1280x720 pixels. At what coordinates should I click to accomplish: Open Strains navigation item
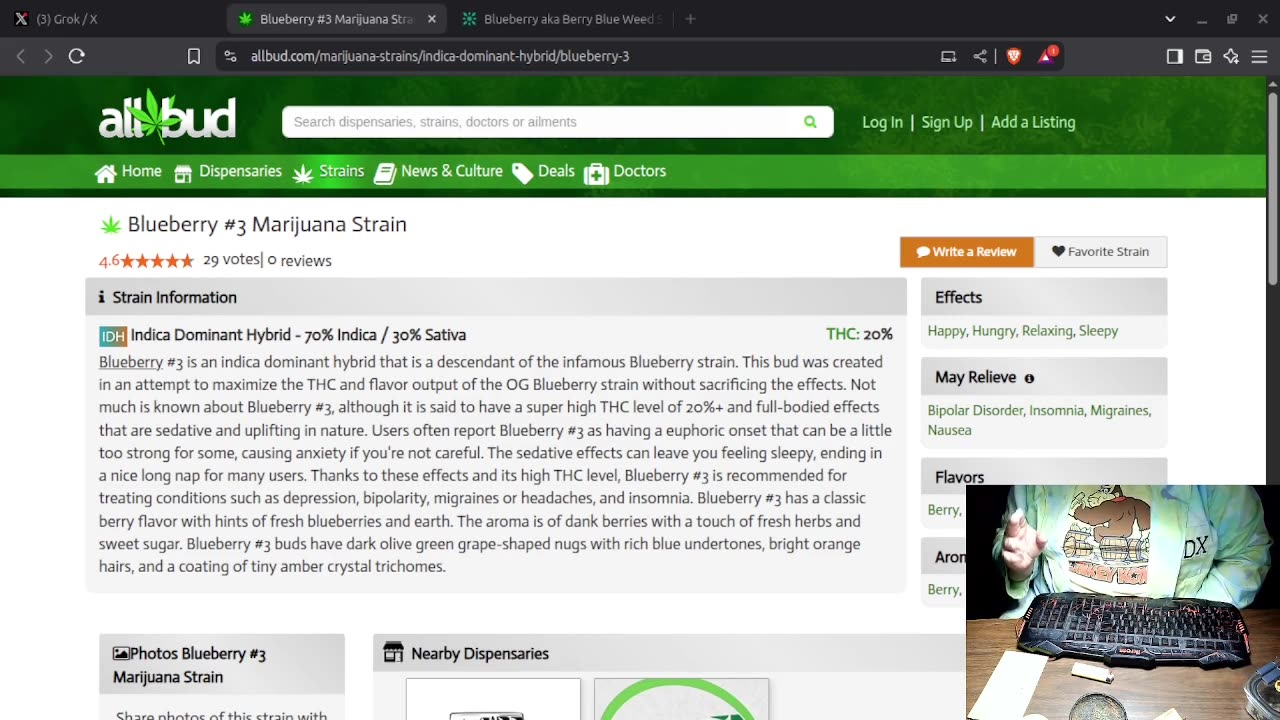tap(329, 172)
